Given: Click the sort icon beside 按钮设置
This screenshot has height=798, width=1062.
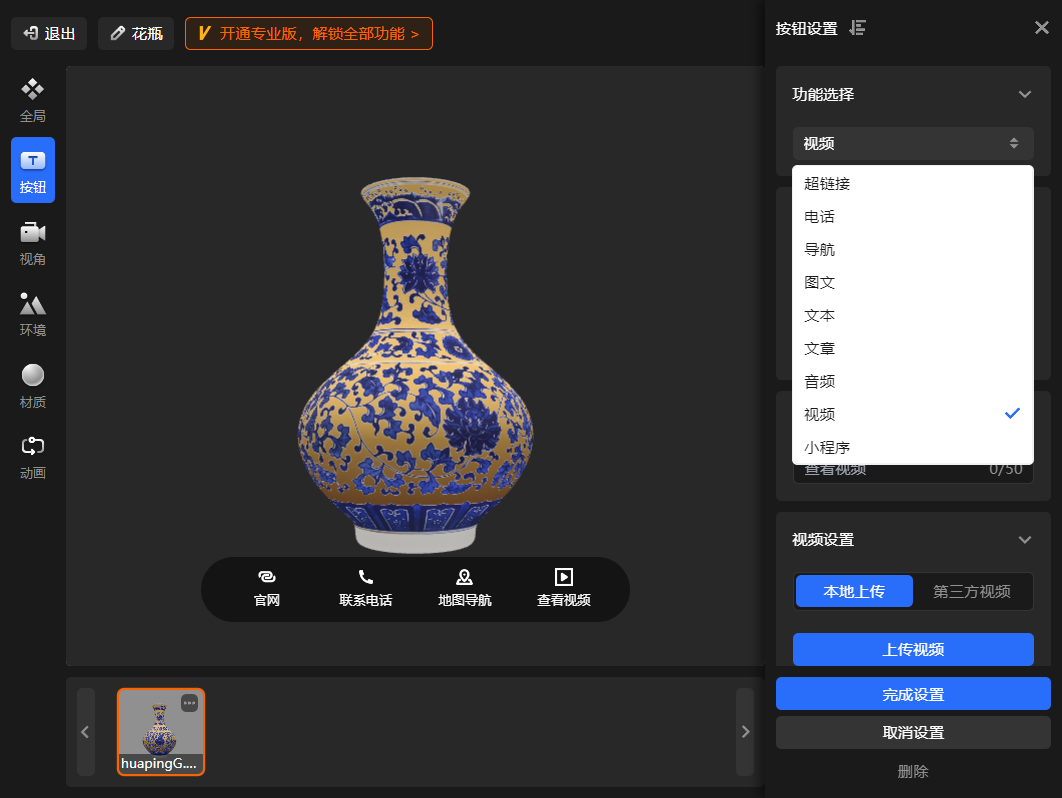Looking at the screenshot, I should click(x=857, y=28).
